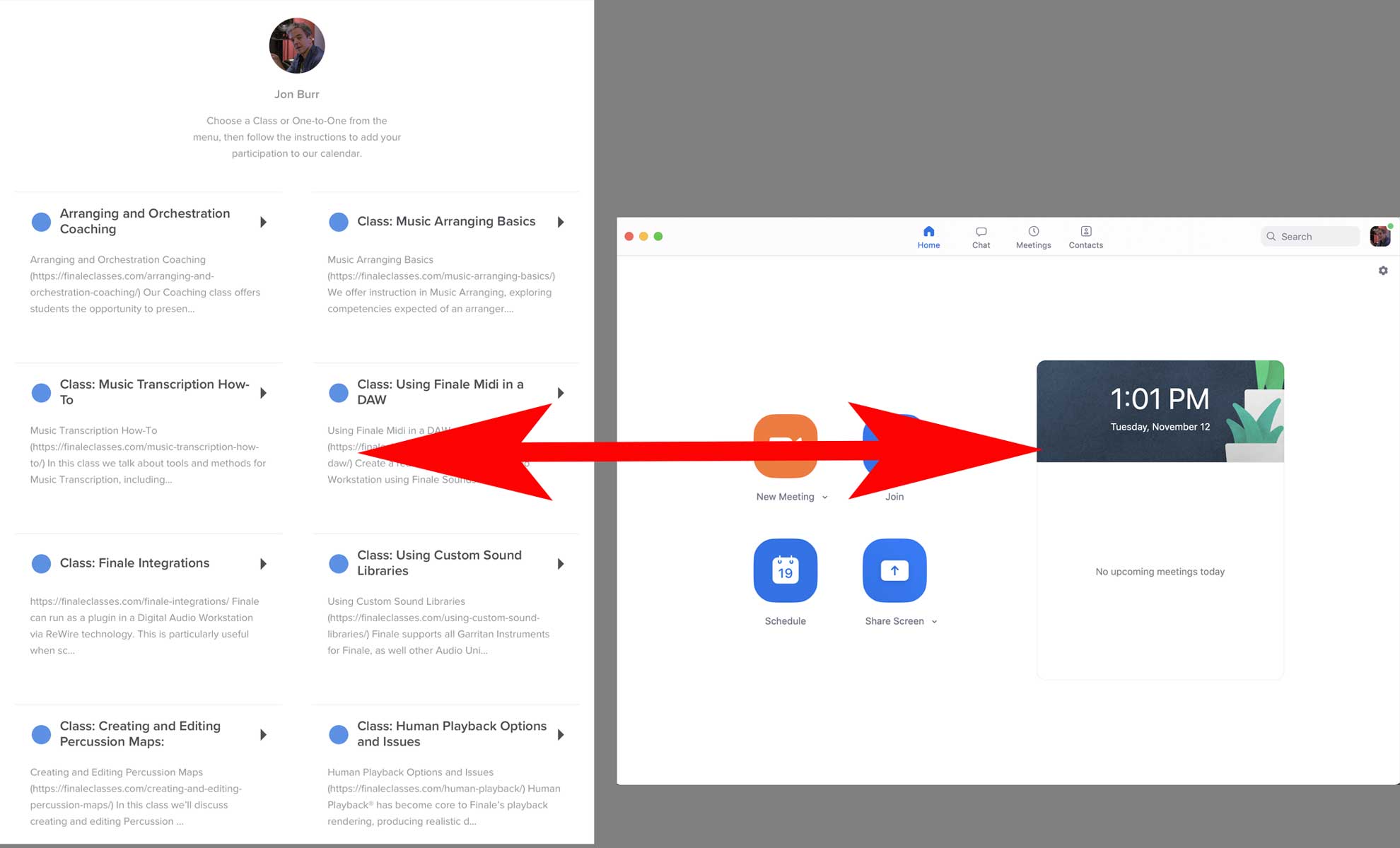Expand Class: Human Playback Options and Issues
The image size is (1400, 848).
point(561,734)
